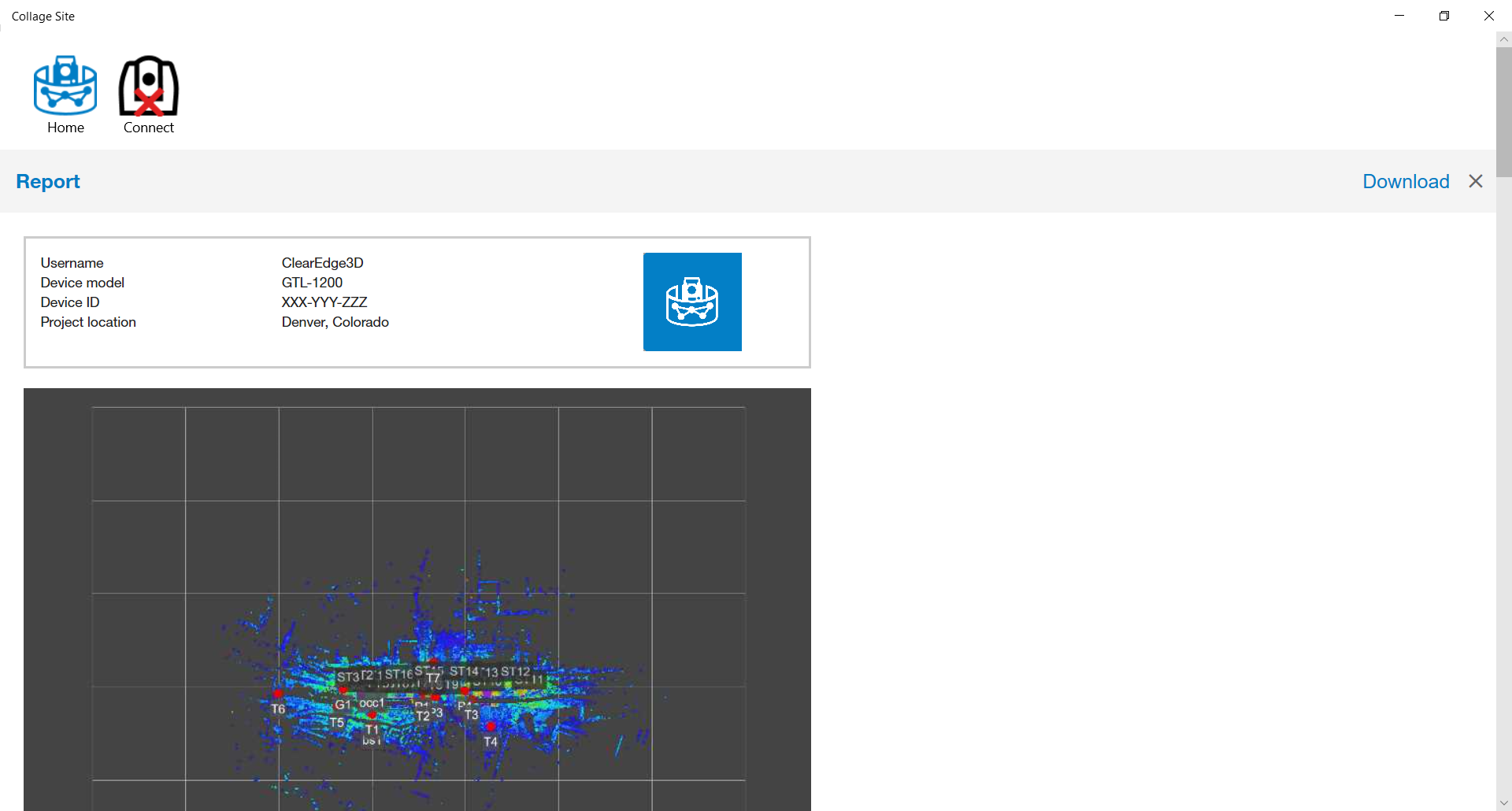Click the vertical scrollbar thumb
Screen dimensions: 1512x811
(x=1503, y=112)
